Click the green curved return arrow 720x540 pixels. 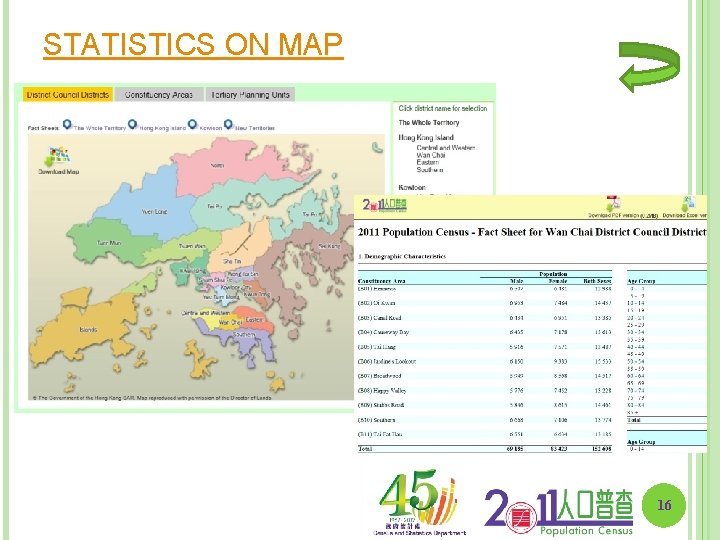649,67
